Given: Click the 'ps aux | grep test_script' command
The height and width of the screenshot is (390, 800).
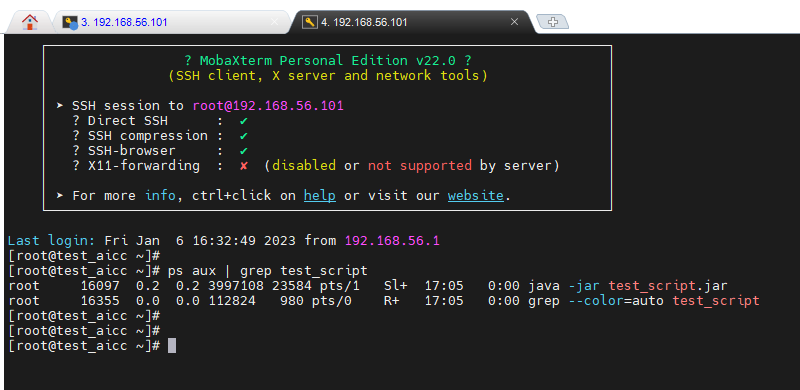Looking at the screenshot, I should coord(267,271).
